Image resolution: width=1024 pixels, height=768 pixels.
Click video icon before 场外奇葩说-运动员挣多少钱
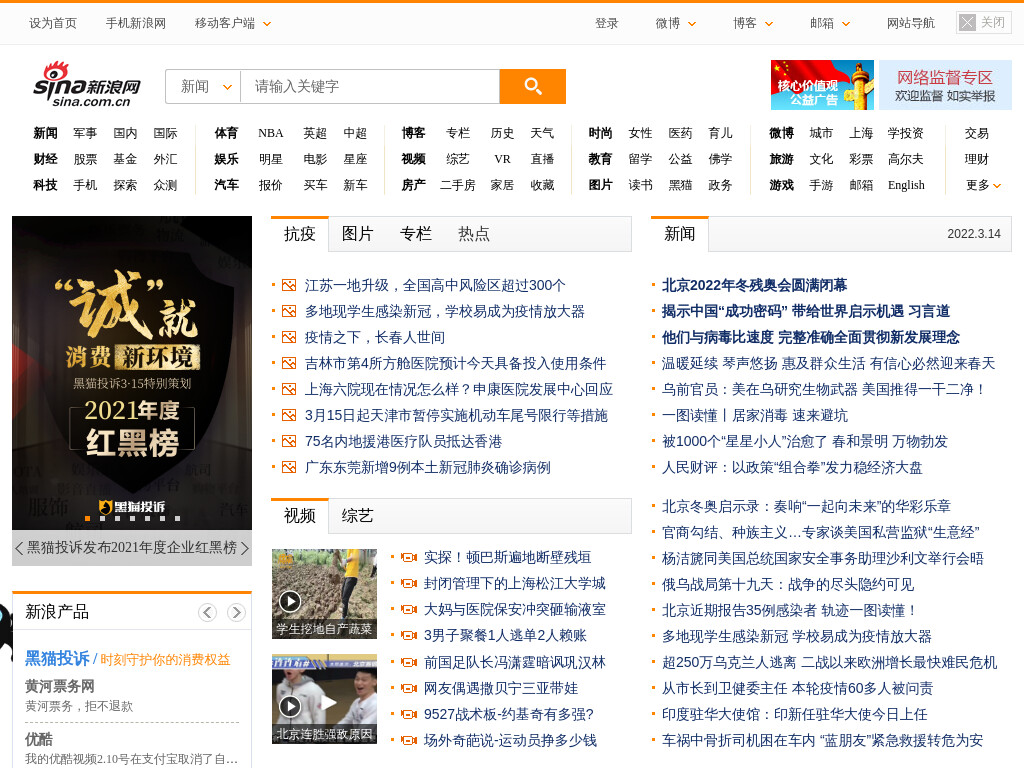coord(409,741)
